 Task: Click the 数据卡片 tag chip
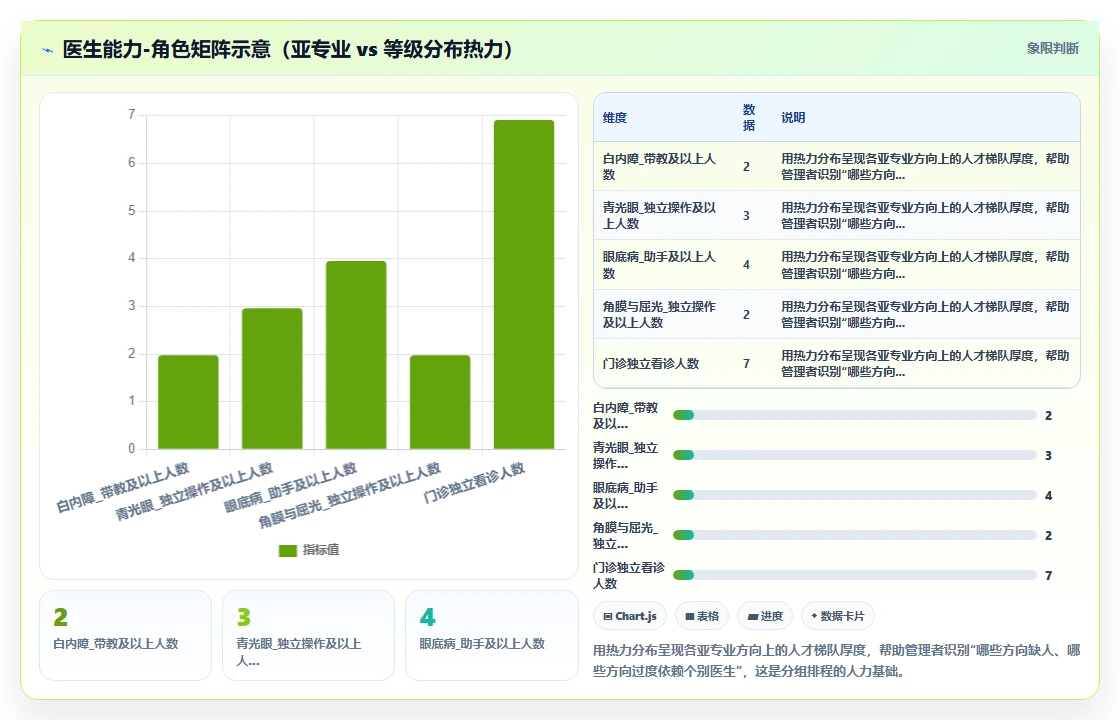coord(838,616)
